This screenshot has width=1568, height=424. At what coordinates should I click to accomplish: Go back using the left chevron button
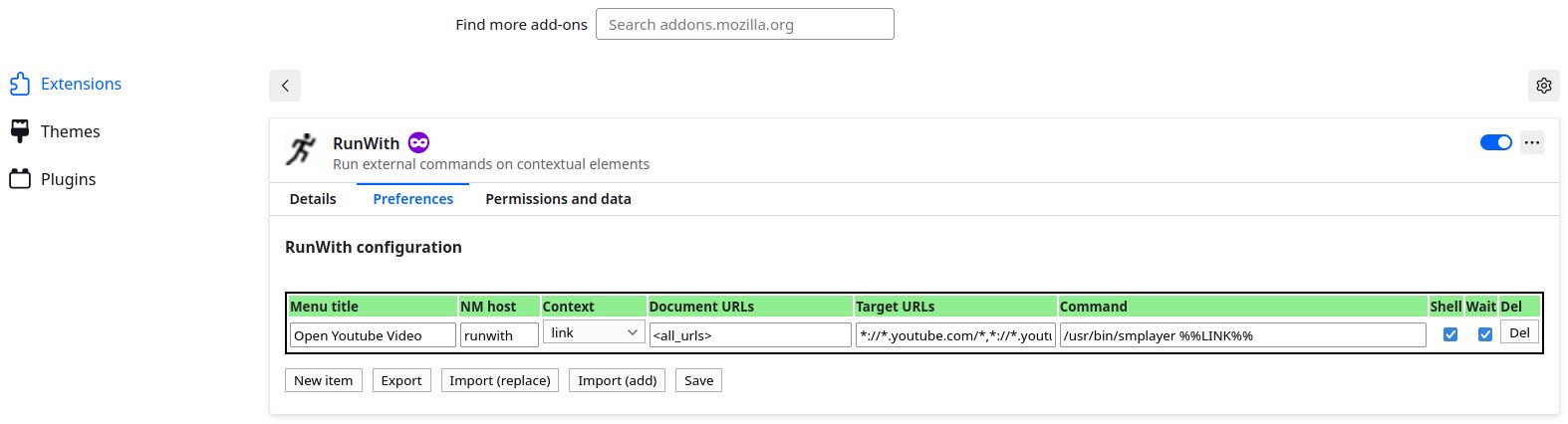(285, 86)
